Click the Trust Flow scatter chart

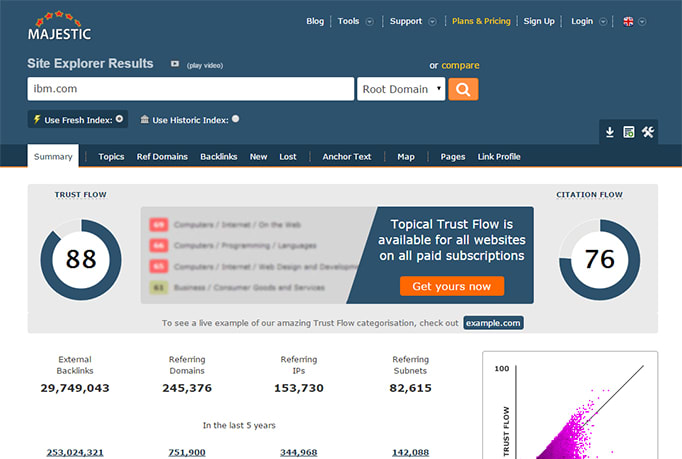tap(570, 405)
